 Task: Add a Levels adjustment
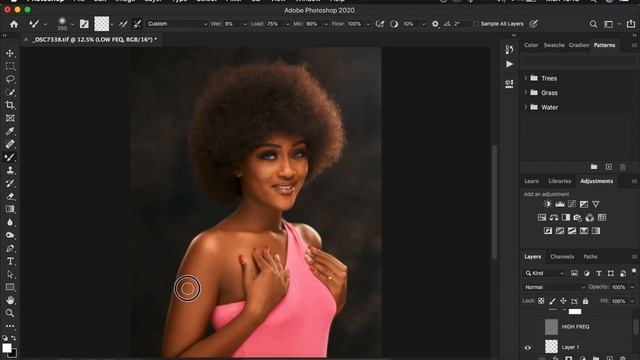click(x=560, y=204)
